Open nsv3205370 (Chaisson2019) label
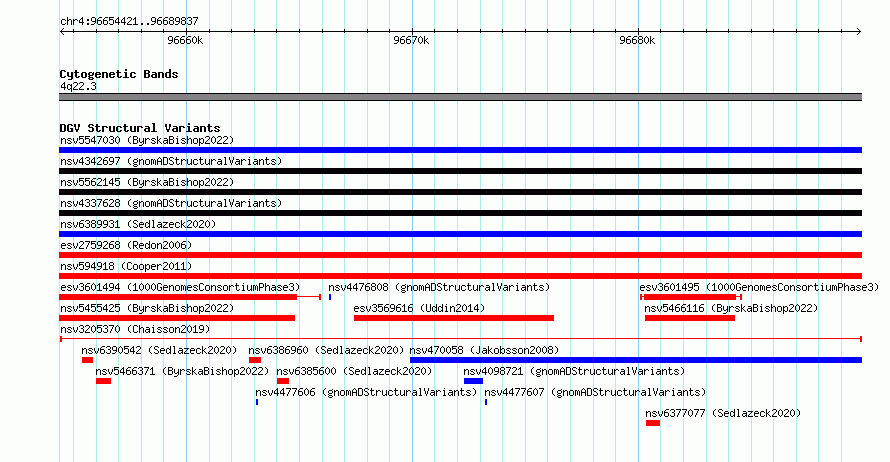Viewport: 890px width, 462px height. pyautogui.click(x=135, y=329)
